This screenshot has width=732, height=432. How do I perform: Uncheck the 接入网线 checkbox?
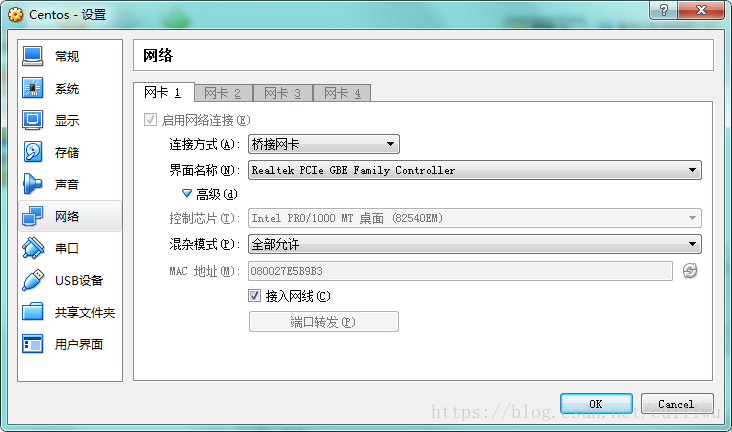pos(254,296)
